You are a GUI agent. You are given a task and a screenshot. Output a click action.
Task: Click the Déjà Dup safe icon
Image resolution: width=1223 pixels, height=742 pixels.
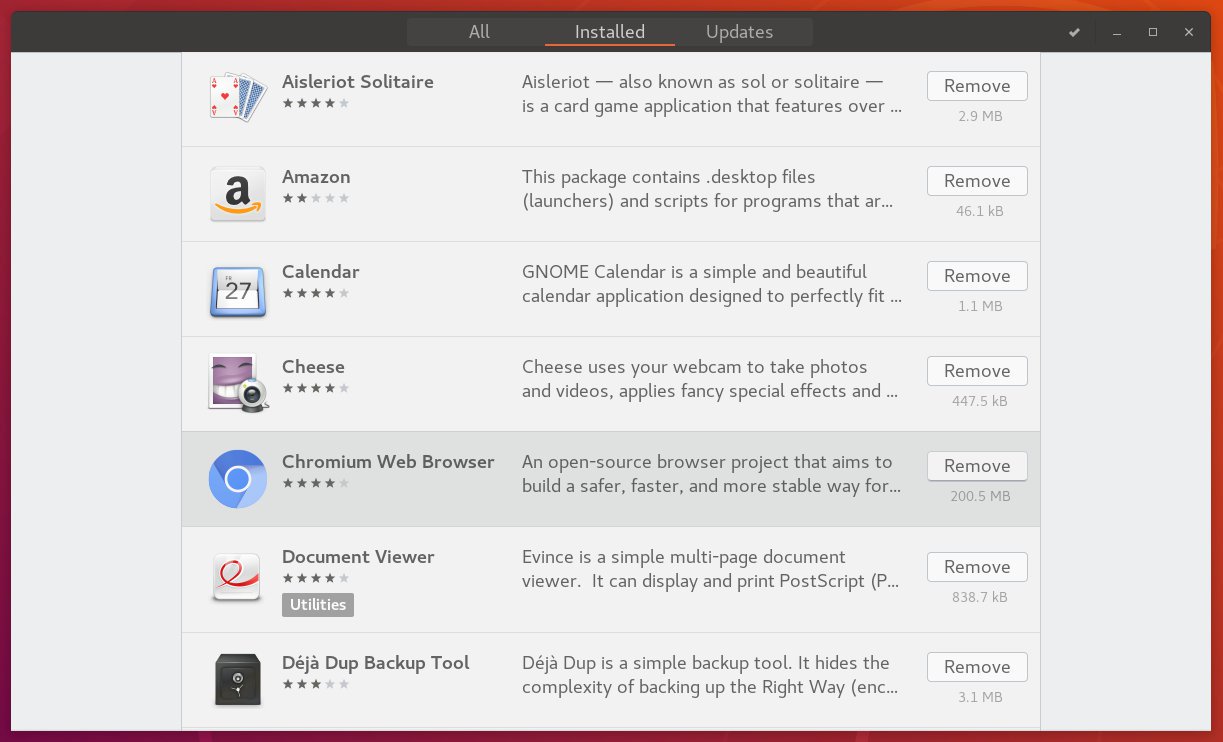tap(237, 679)
